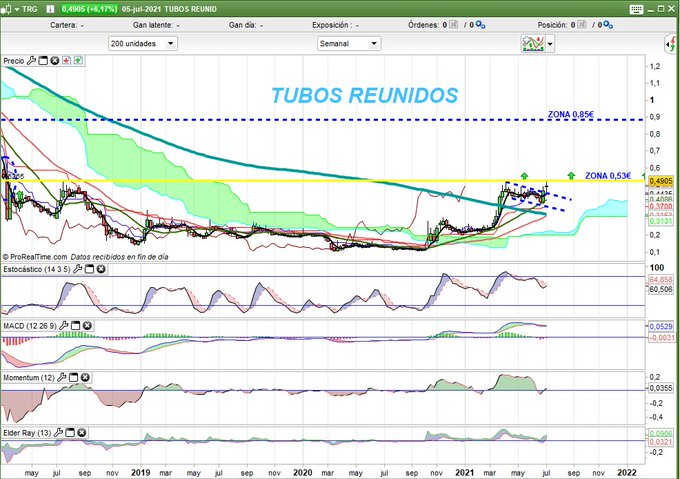Click the MACD (12 26 9) label

pos(29,326)
